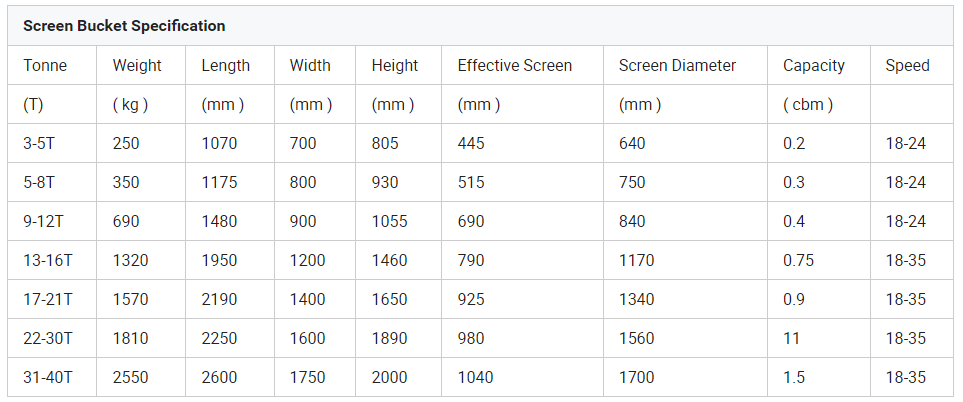Click the 3-5T row label

(42, 143)
